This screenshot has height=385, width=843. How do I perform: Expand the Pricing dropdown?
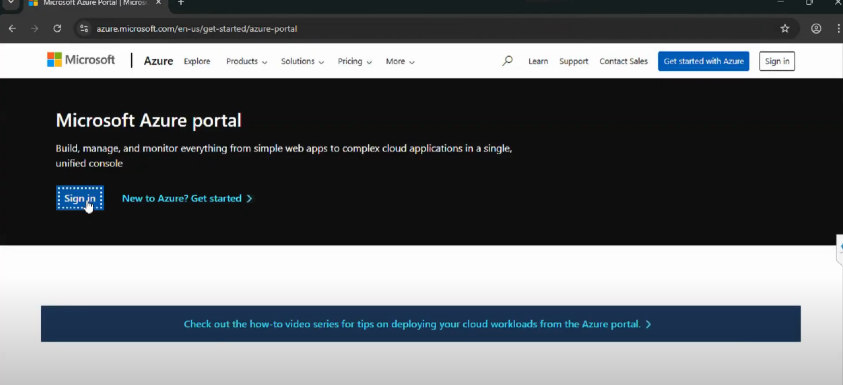pos(355,61)
